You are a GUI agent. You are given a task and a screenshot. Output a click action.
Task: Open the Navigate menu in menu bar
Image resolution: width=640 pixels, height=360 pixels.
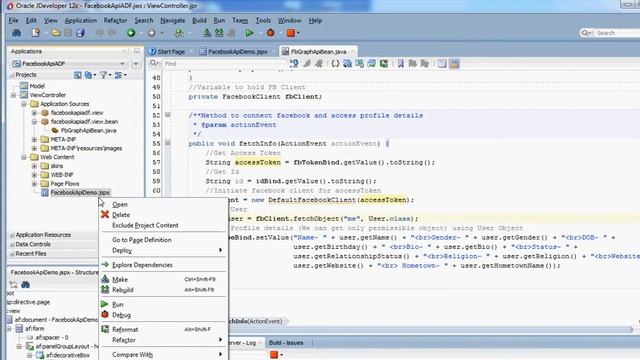coord(172,20)
